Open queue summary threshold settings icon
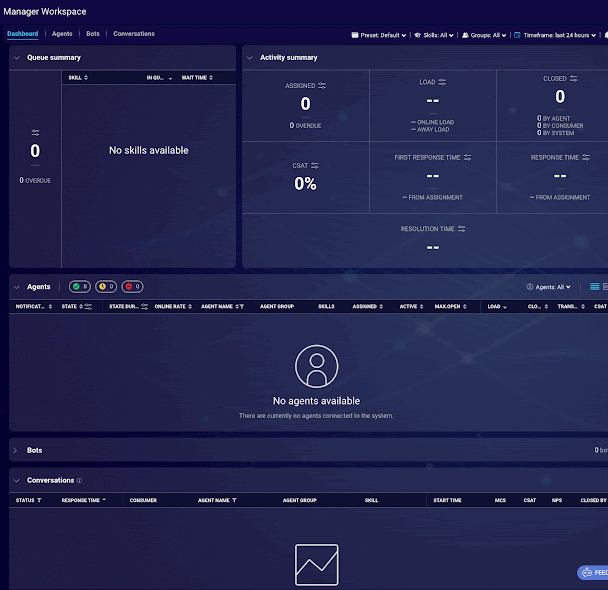The image size is (608, 590). 35,133
